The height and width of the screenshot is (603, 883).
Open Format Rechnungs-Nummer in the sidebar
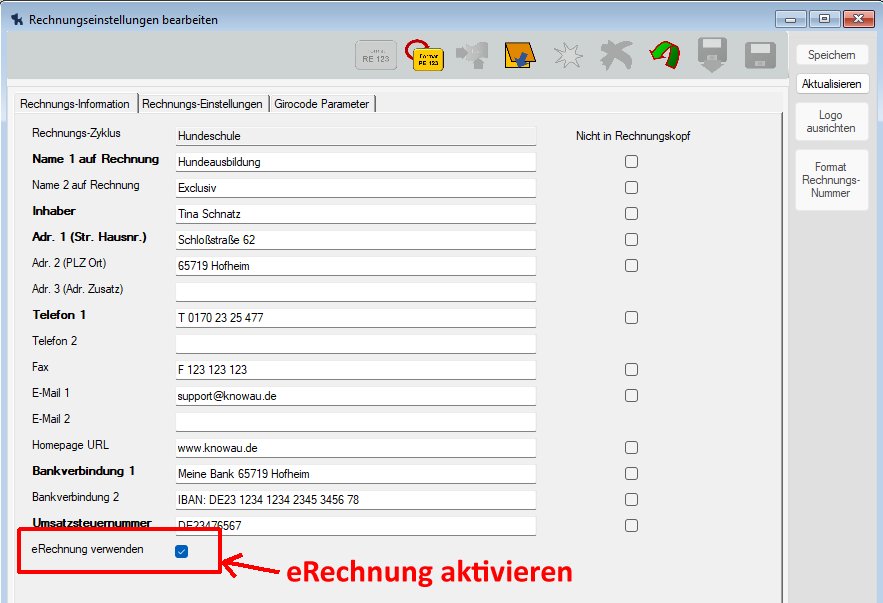pos(830,180)
